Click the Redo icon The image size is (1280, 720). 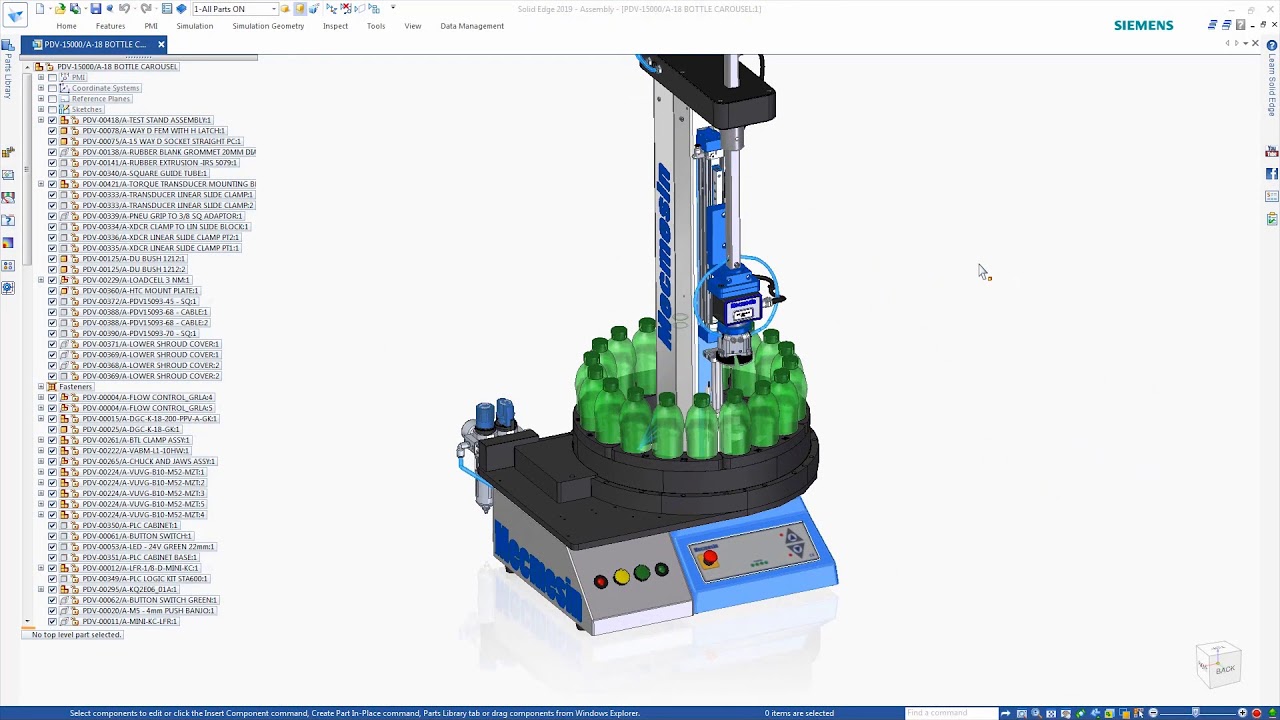pos(145,9)
